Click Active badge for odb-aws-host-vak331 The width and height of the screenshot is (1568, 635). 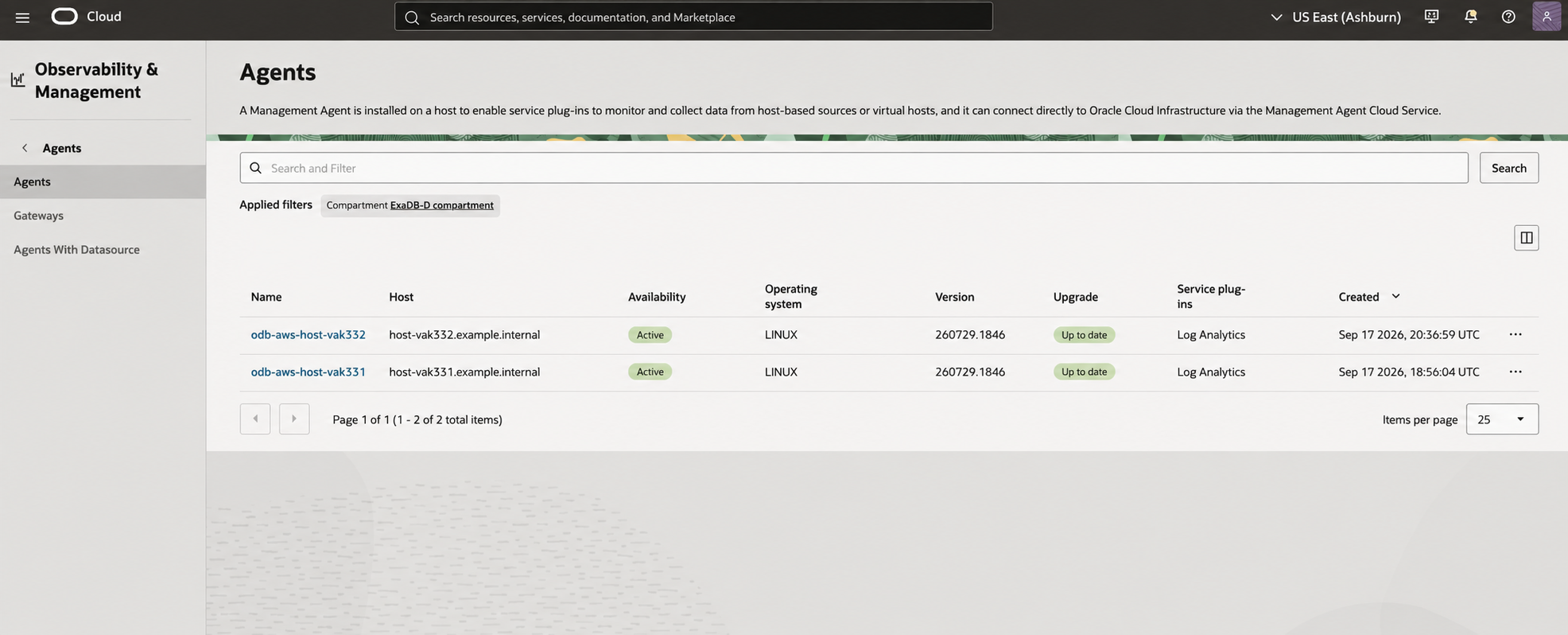coord(650,372)
